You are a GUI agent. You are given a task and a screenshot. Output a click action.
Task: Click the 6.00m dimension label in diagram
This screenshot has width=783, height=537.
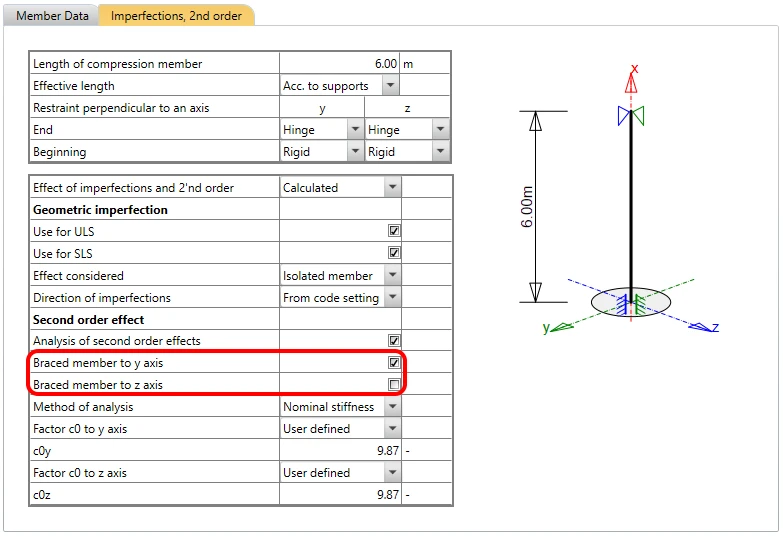click(526, 207)
